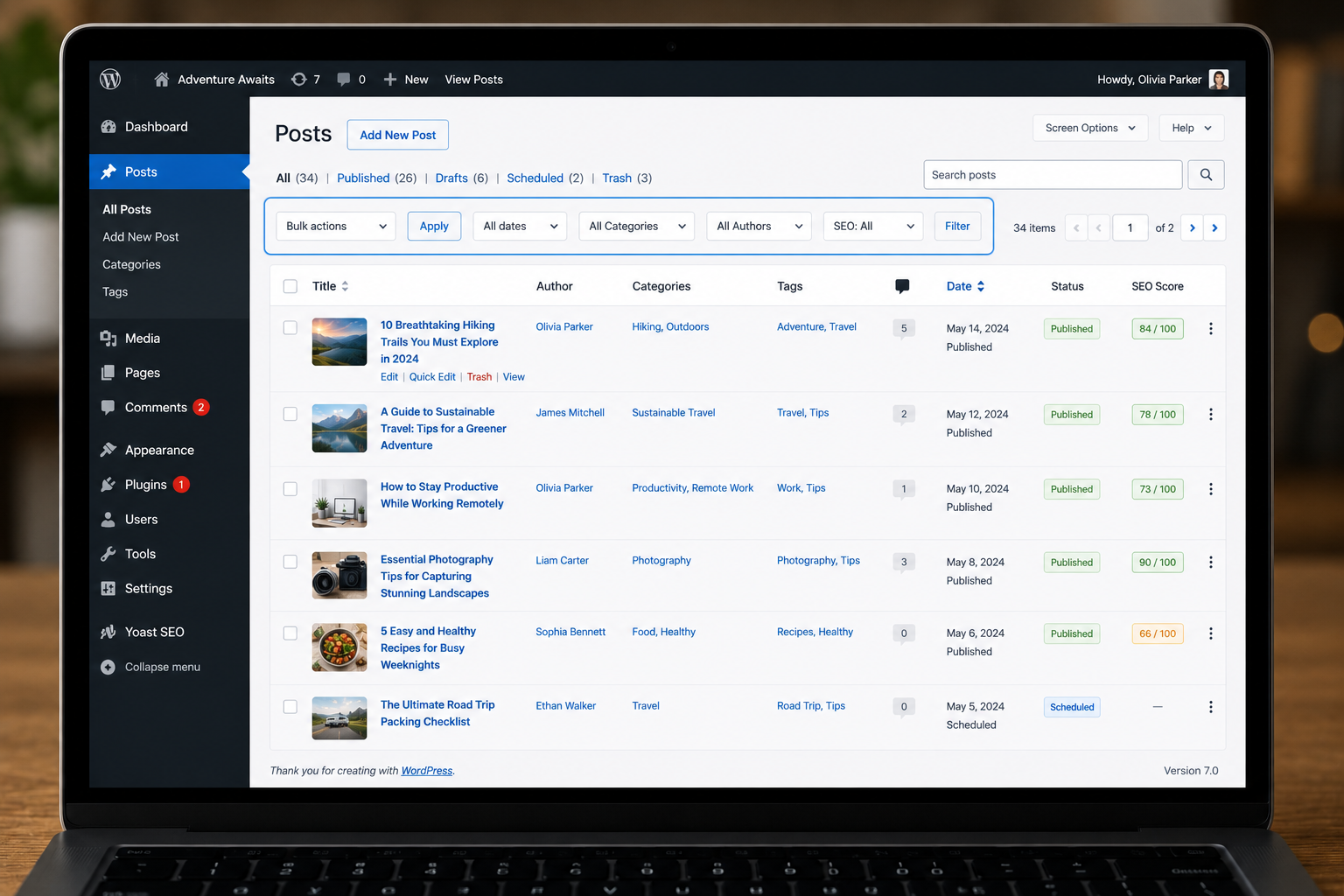Screen dimensions: 1344x896
Task: Open Olivia Parker's avatar
Action: coord(1219,80)
